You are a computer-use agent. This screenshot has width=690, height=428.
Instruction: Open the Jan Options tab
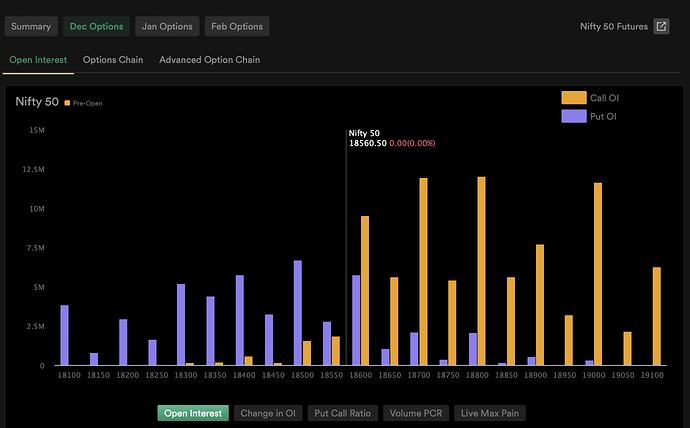(x=167, y=26)
